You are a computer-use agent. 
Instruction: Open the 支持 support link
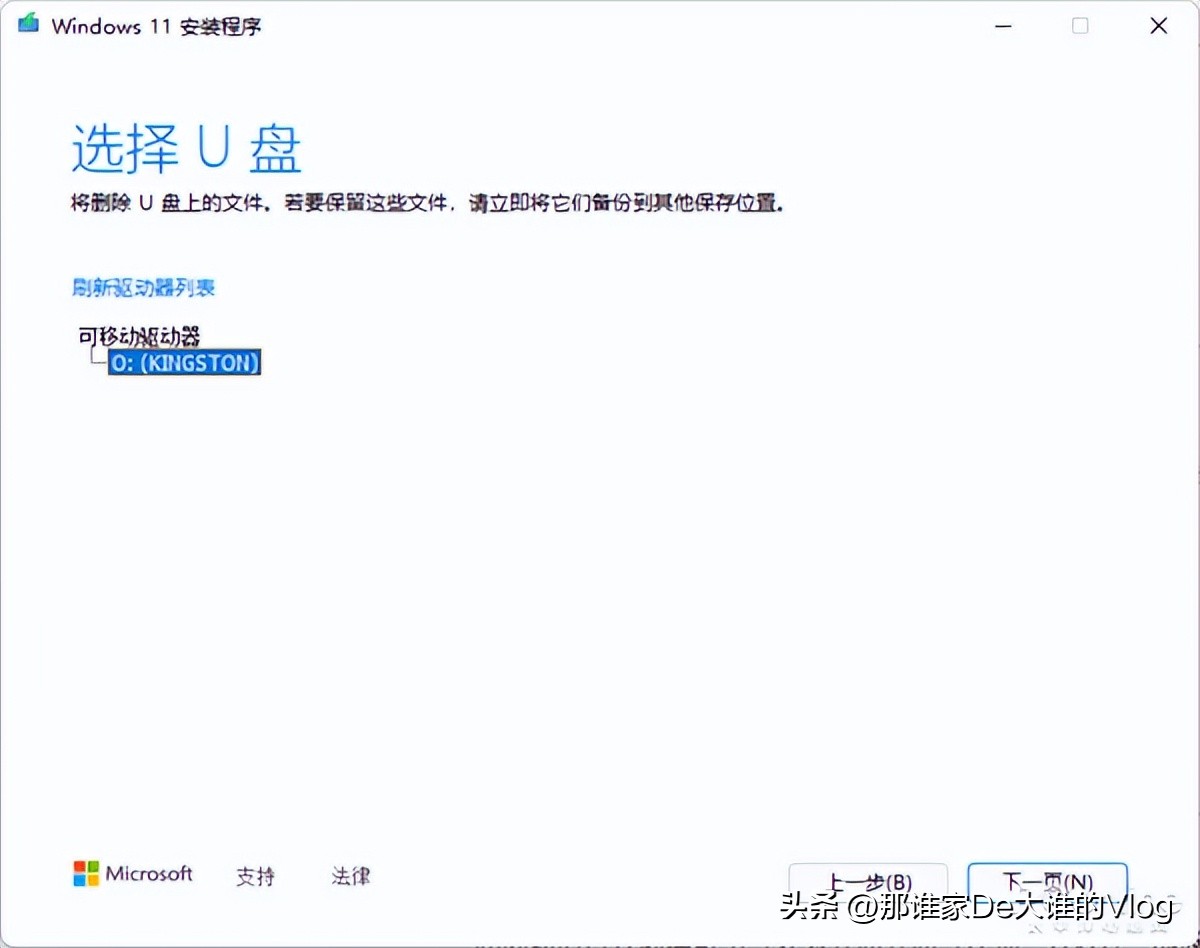coord(256,876)
